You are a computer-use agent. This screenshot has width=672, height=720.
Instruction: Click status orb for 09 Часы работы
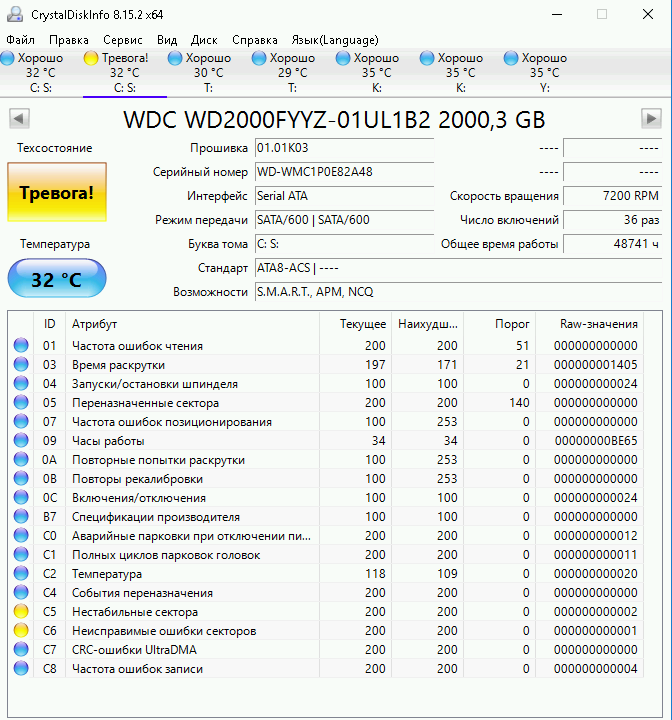tap(21, 440)
